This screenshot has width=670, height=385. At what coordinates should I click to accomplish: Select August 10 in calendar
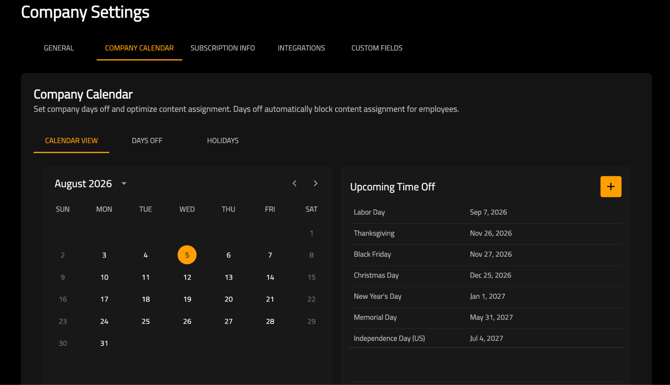pyautogui.click(x=104, y=277)
